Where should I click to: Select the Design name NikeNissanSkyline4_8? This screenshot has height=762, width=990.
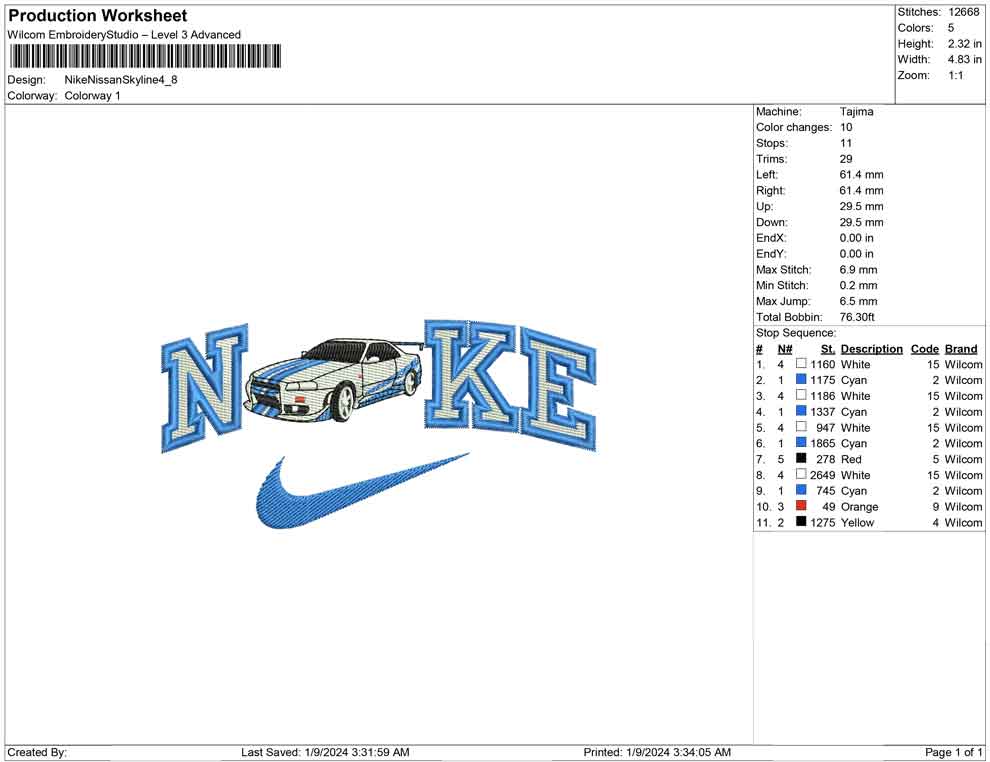click(x=121, y=79)
